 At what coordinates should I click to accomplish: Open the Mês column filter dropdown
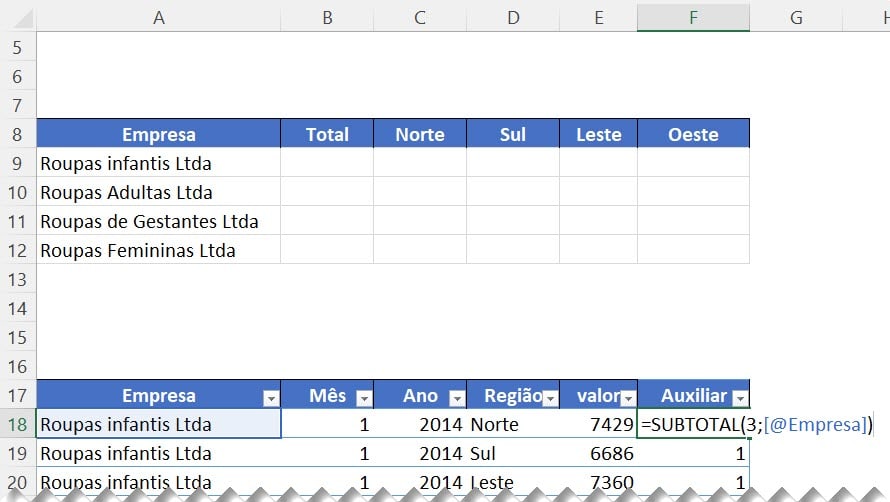(364, 398)
